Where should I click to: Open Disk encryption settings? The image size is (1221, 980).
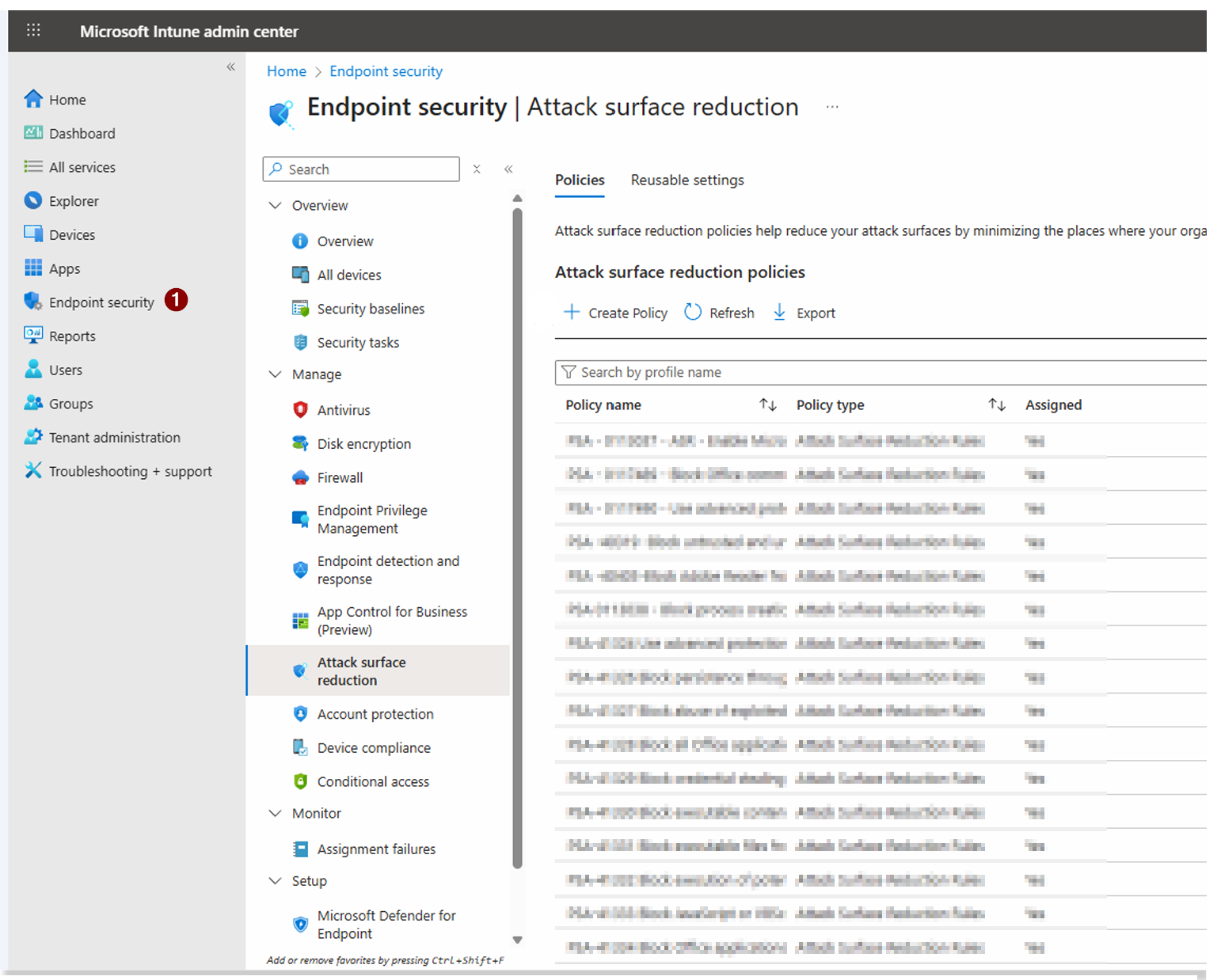point(363,443)
